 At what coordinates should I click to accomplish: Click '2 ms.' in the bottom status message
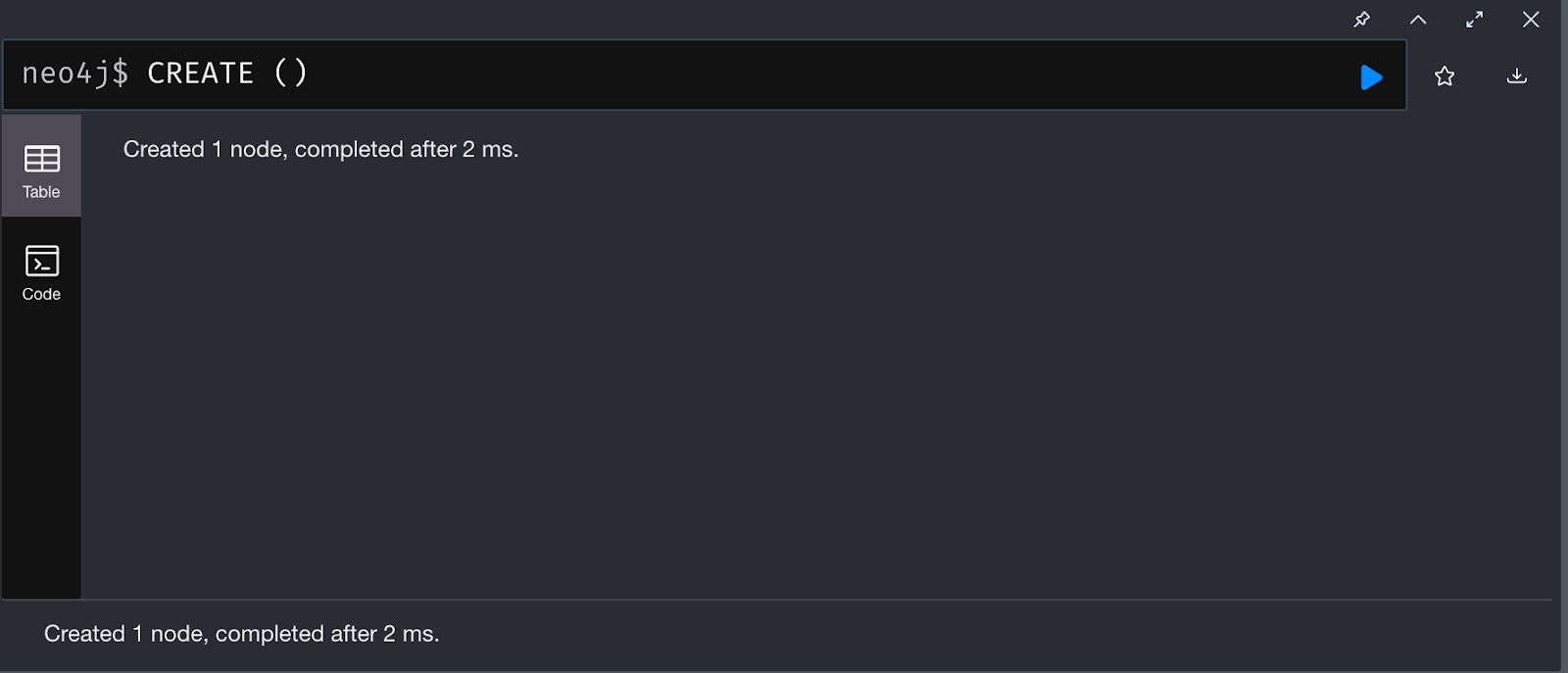pyautogui.click(x=411, y=634)
